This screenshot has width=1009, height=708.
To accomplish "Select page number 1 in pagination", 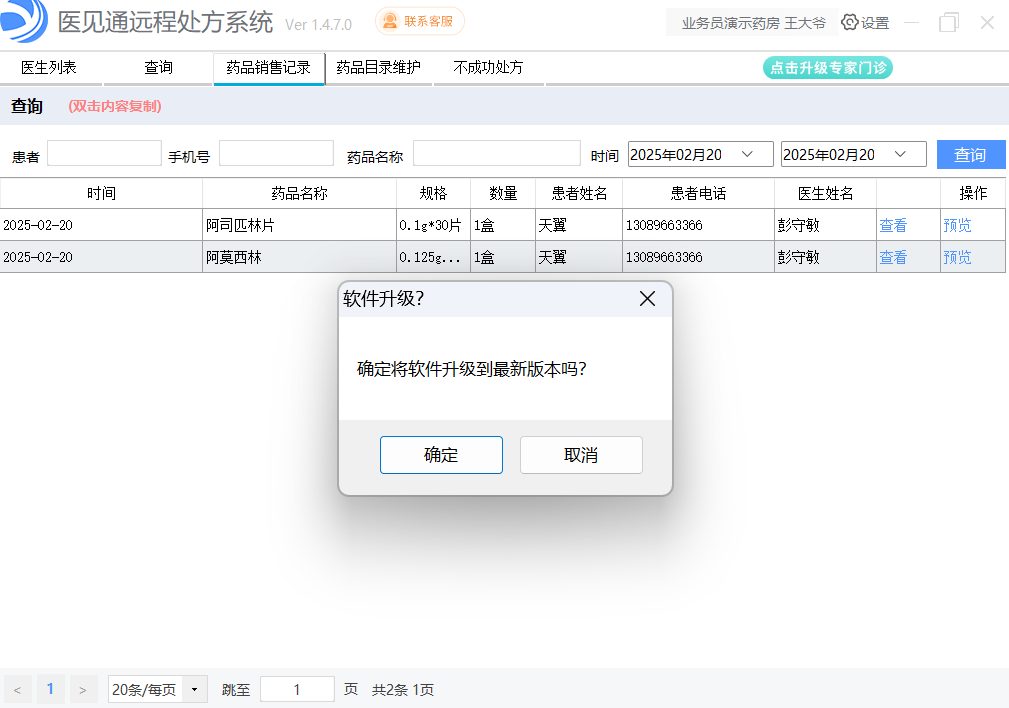I will coord(50,689).
